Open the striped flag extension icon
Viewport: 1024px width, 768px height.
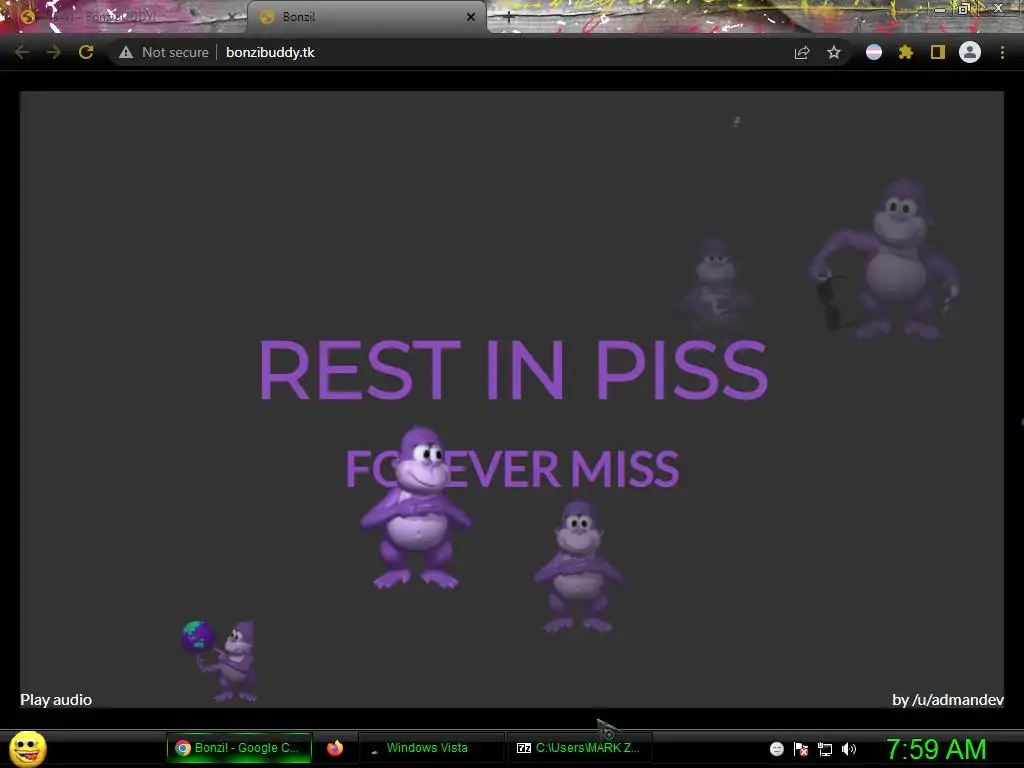pos(874,52)
